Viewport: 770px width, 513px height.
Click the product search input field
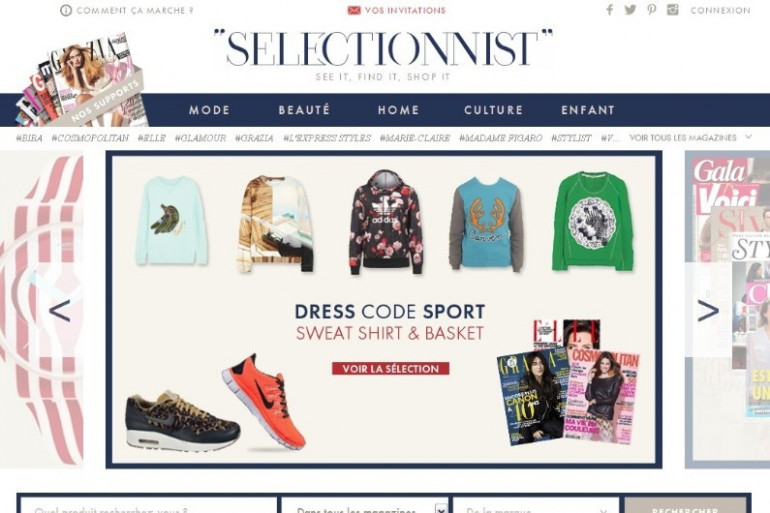pyautogui.click(x=148, y=506)
